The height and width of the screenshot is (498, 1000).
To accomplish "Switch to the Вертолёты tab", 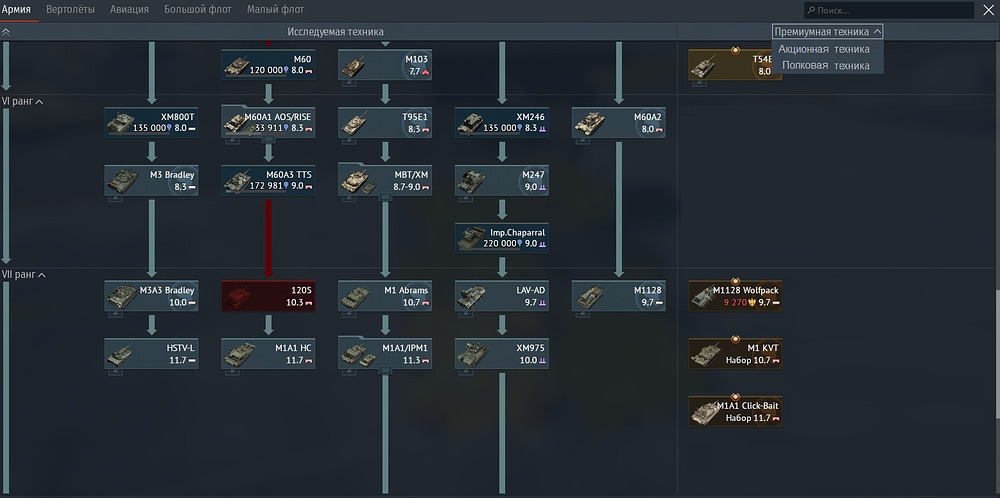I will point(70,10).
